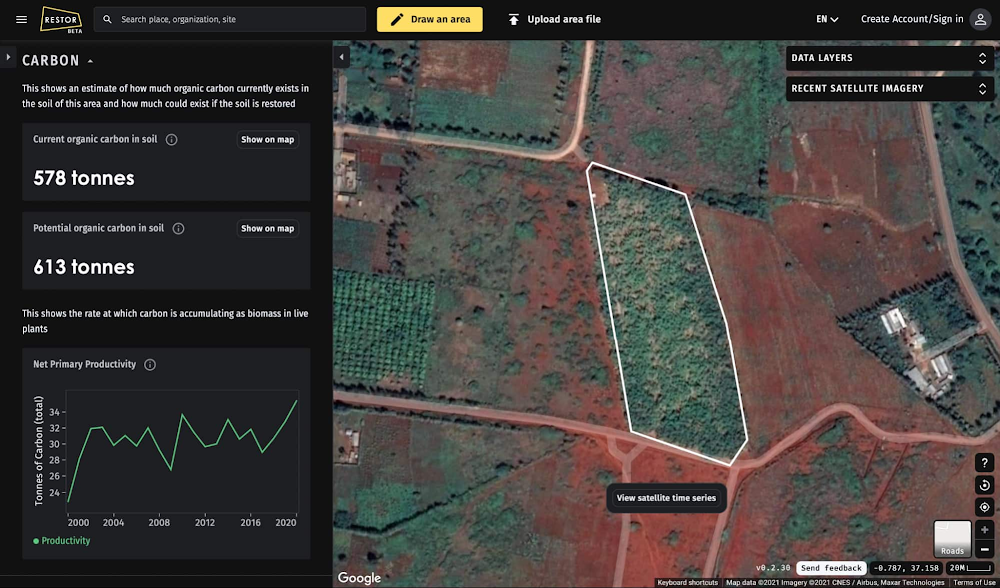Open the EN language dropdown

click(827, 19)
